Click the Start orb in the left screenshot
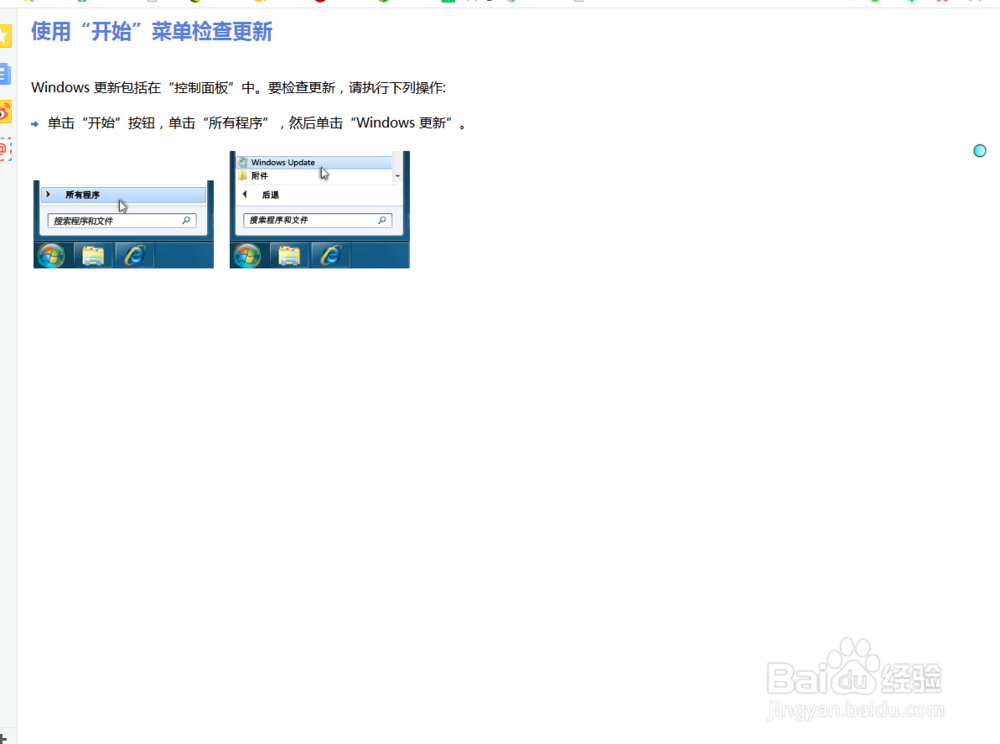1000x744 pixels. pyautogui.click(x=51, y=253)
